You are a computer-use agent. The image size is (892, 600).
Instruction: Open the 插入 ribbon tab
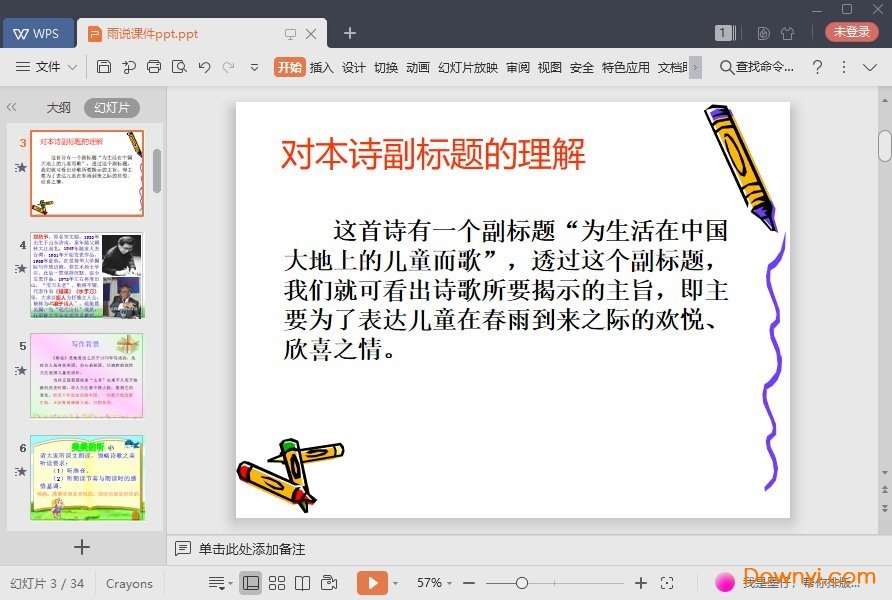[321, 67]
